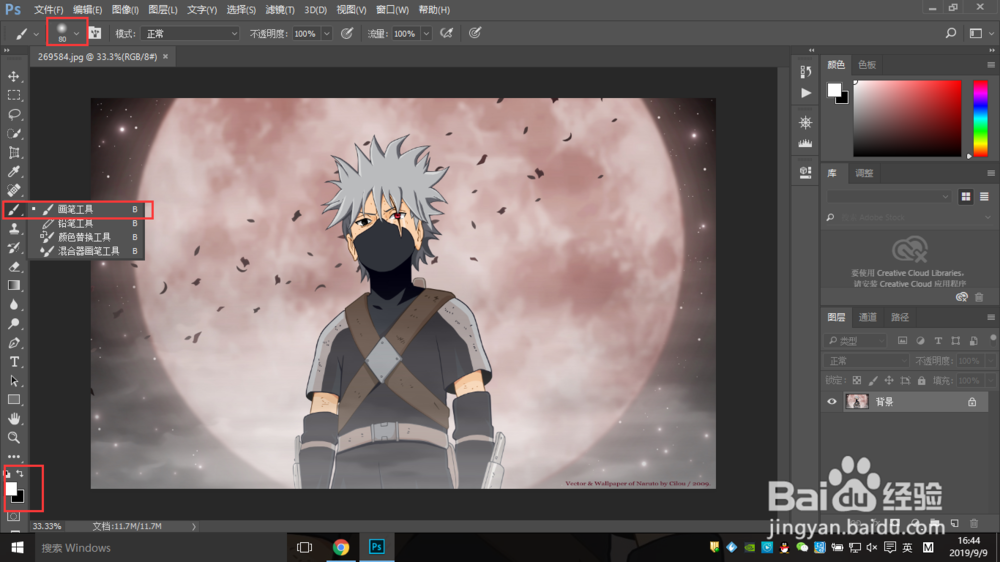Switch to the 通道 tab
The image size is (1000, 562).
click(867, 317)
